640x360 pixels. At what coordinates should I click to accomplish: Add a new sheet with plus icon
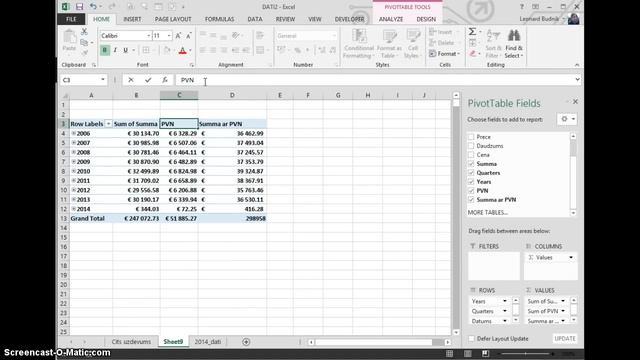pyautogui.click(x=246, y=342)
